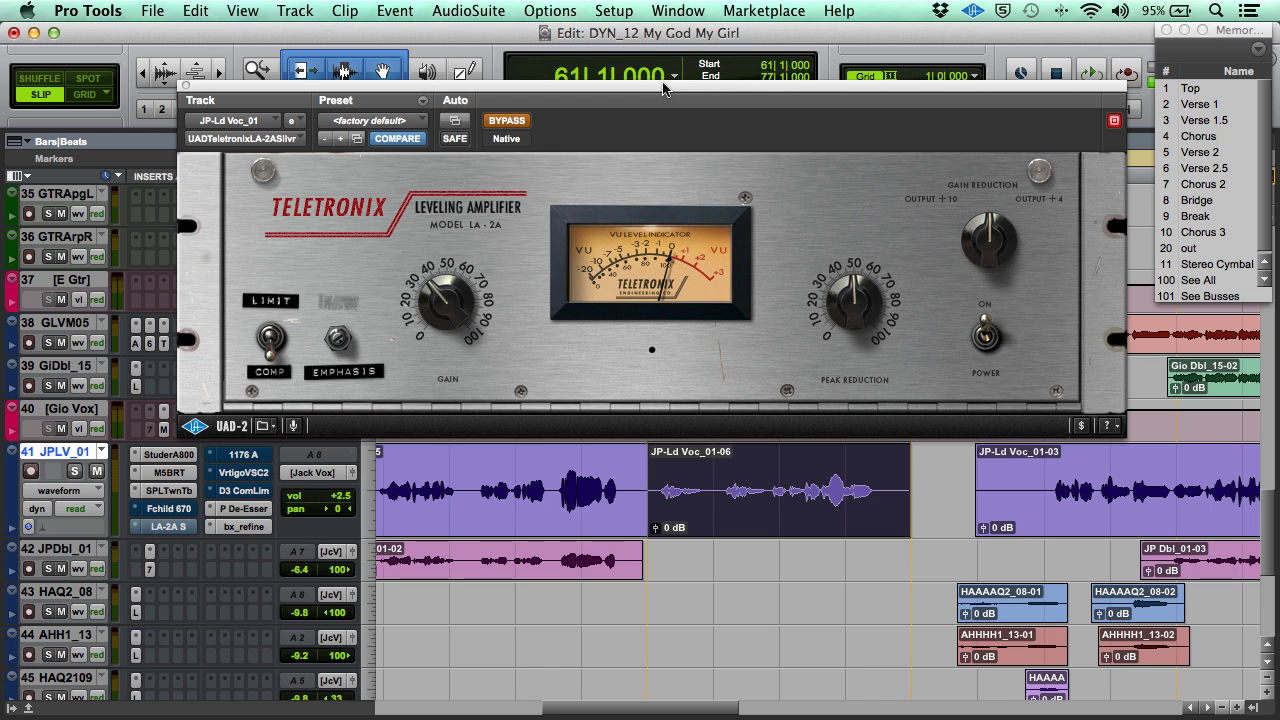Solo track 43 HAQ2_08

(x=46, y=612)
